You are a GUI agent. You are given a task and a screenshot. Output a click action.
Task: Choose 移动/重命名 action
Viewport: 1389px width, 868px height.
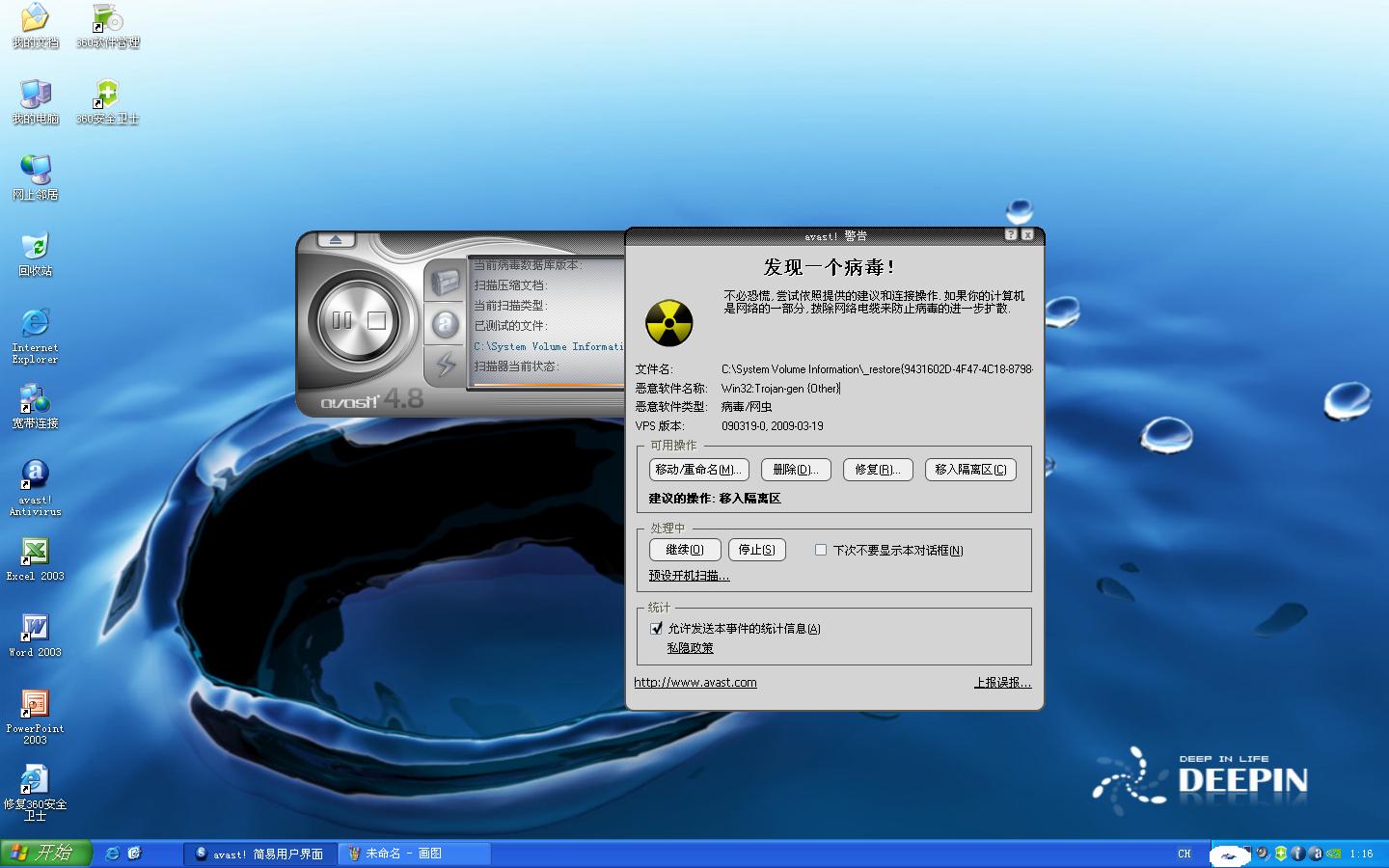tap(698, 470)
